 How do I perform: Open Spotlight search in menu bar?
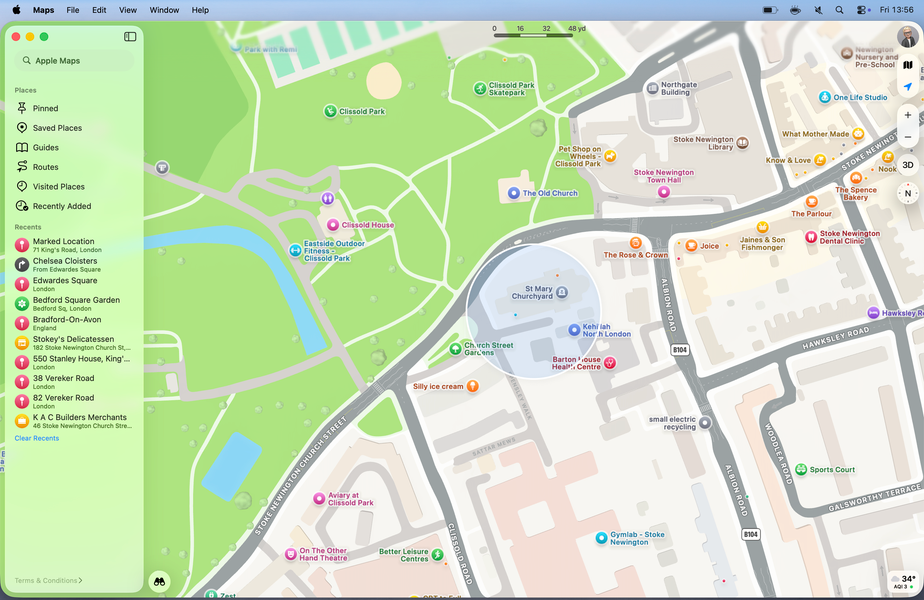(839, 10)
